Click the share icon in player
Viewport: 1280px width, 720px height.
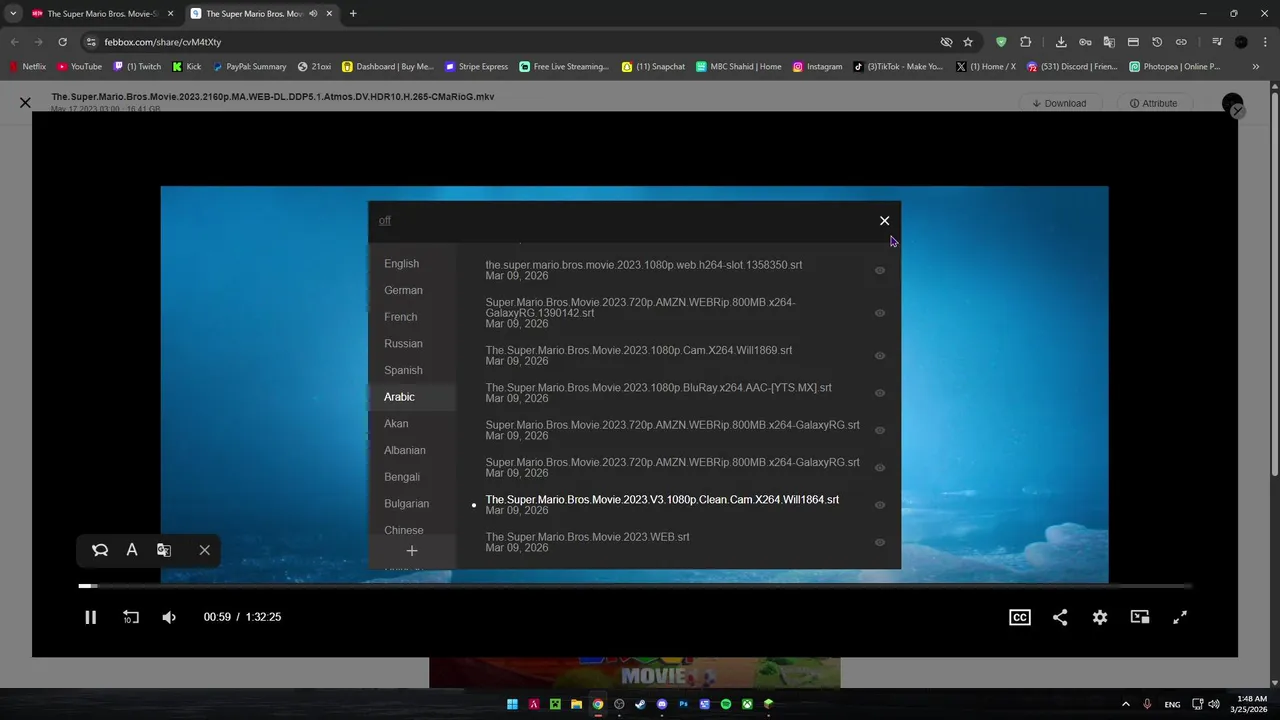[x=1060, y=617]
